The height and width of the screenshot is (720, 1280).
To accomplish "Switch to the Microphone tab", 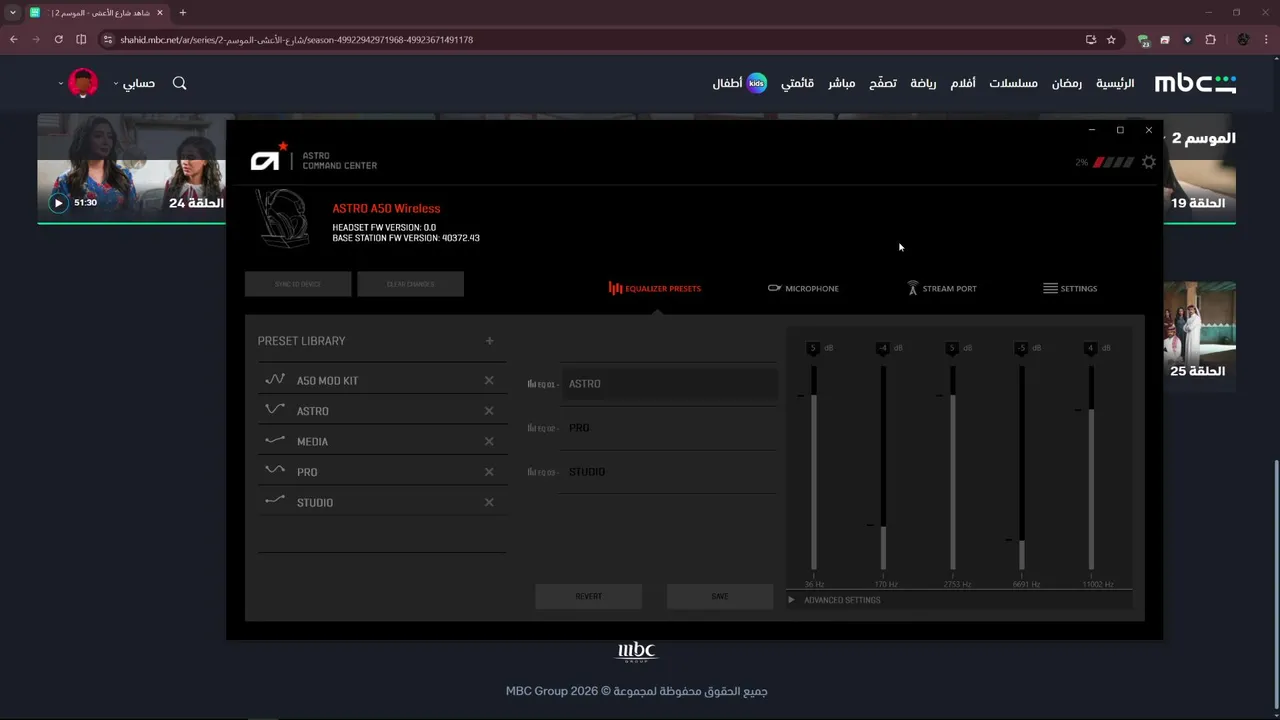I will pos(803,288).
